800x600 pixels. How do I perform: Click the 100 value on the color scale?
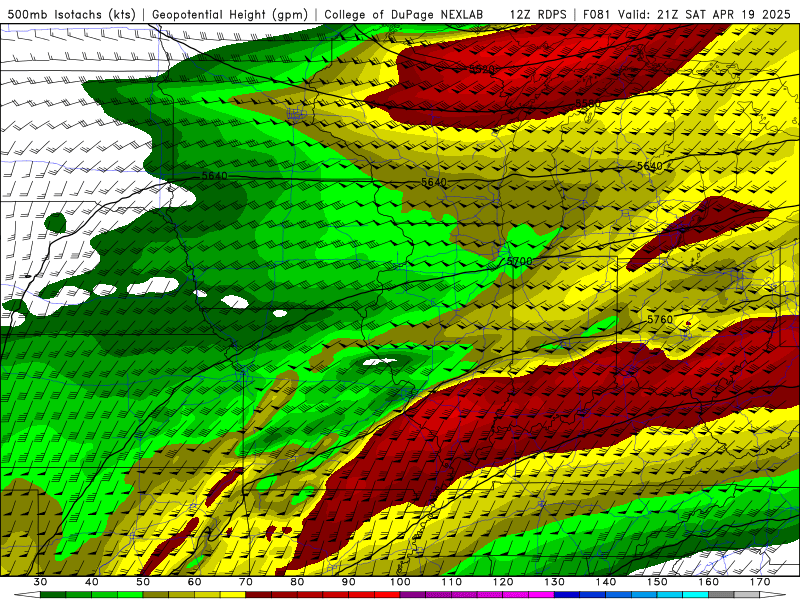pyautogui.click(x=400, y=582)
